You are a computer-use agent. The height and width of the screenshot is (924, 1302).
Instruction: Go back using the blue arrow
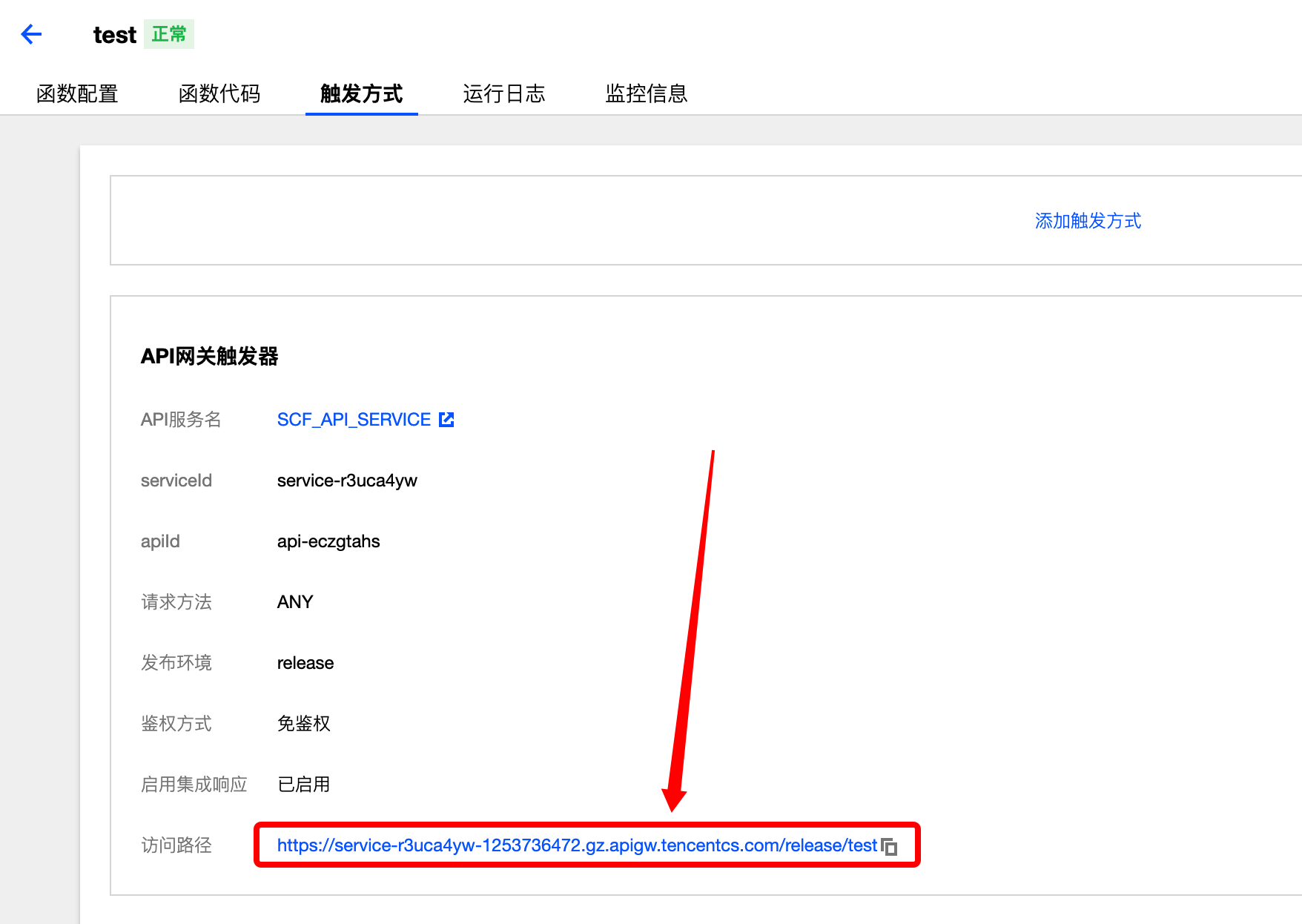(31, 34)
